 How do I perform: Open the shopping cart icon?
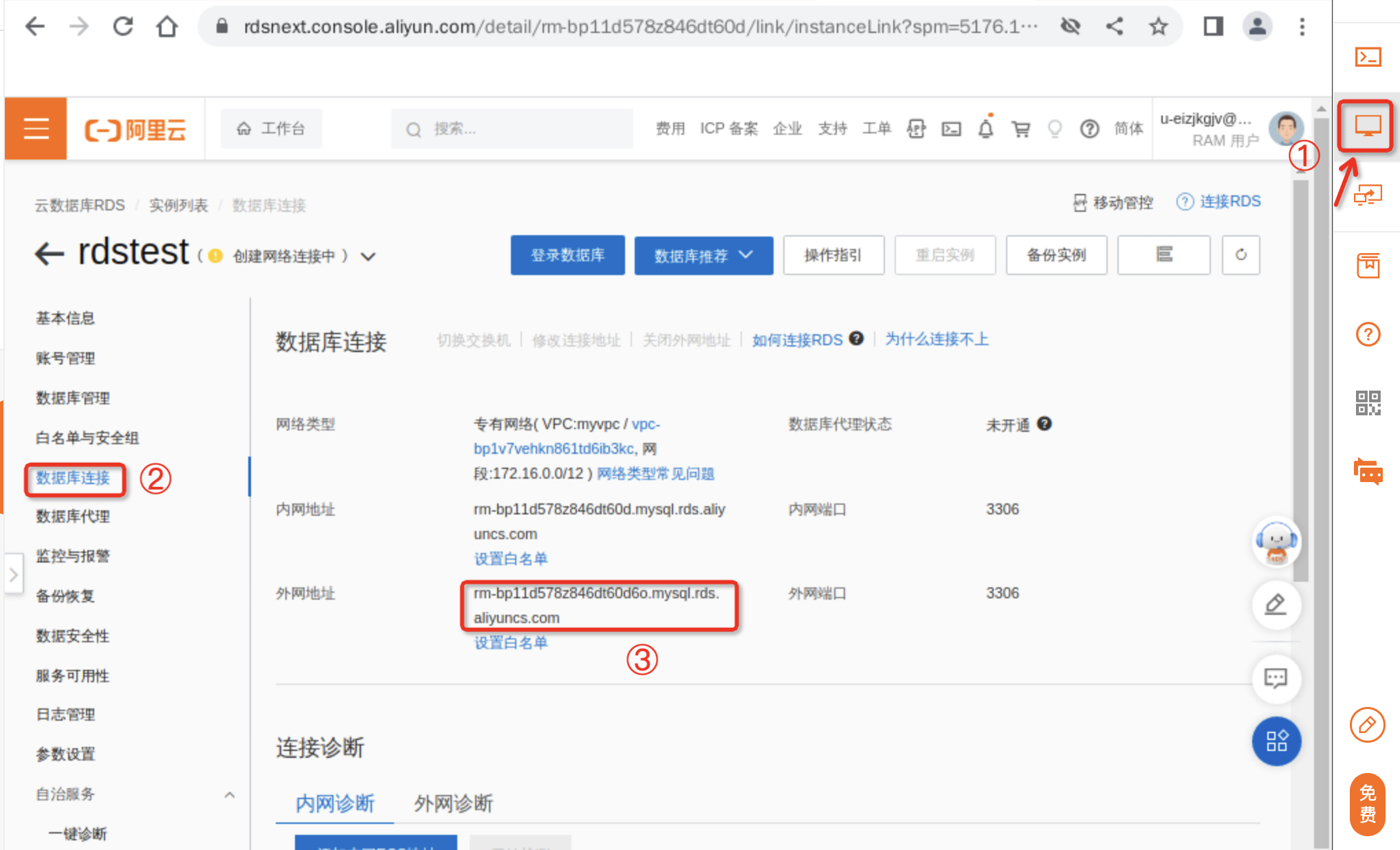tap(1020, 129)
